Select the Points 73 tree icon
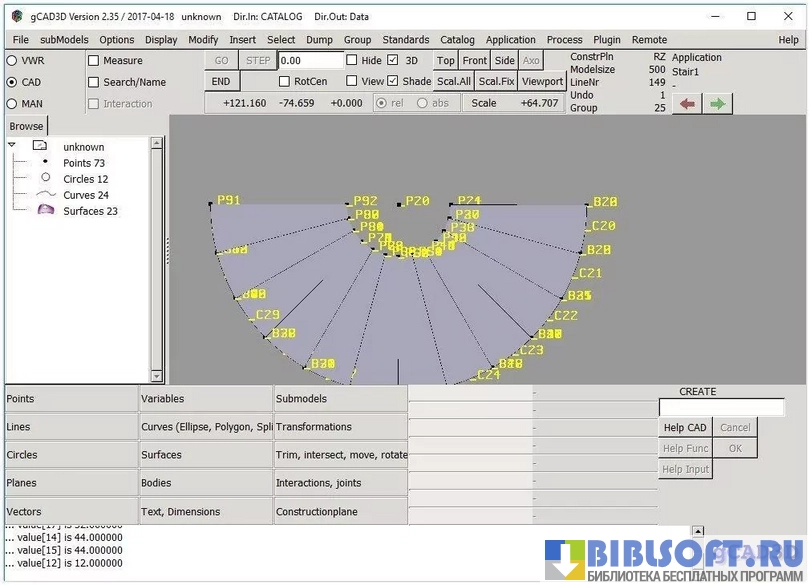 pyautogui.click(x=45, y=162)
